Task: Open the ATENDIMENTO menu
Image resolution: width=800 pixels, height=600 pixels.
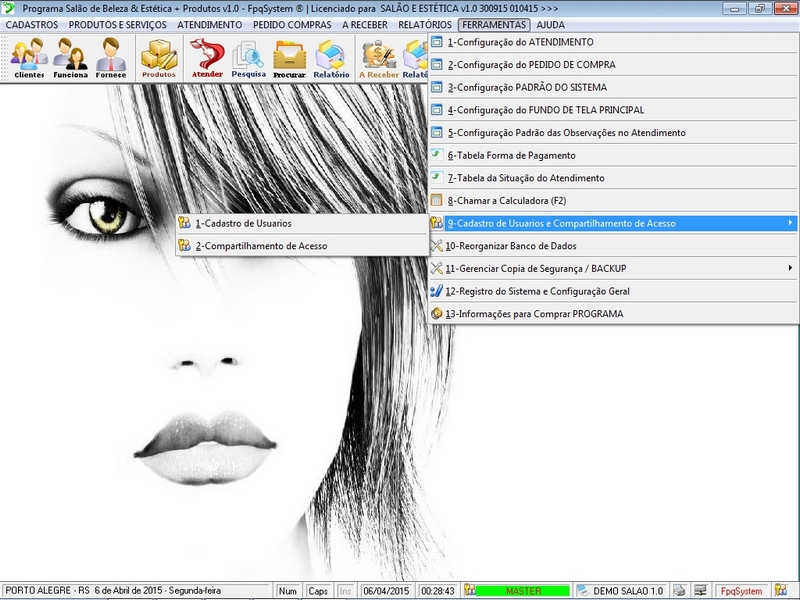Action: point(210,25)
